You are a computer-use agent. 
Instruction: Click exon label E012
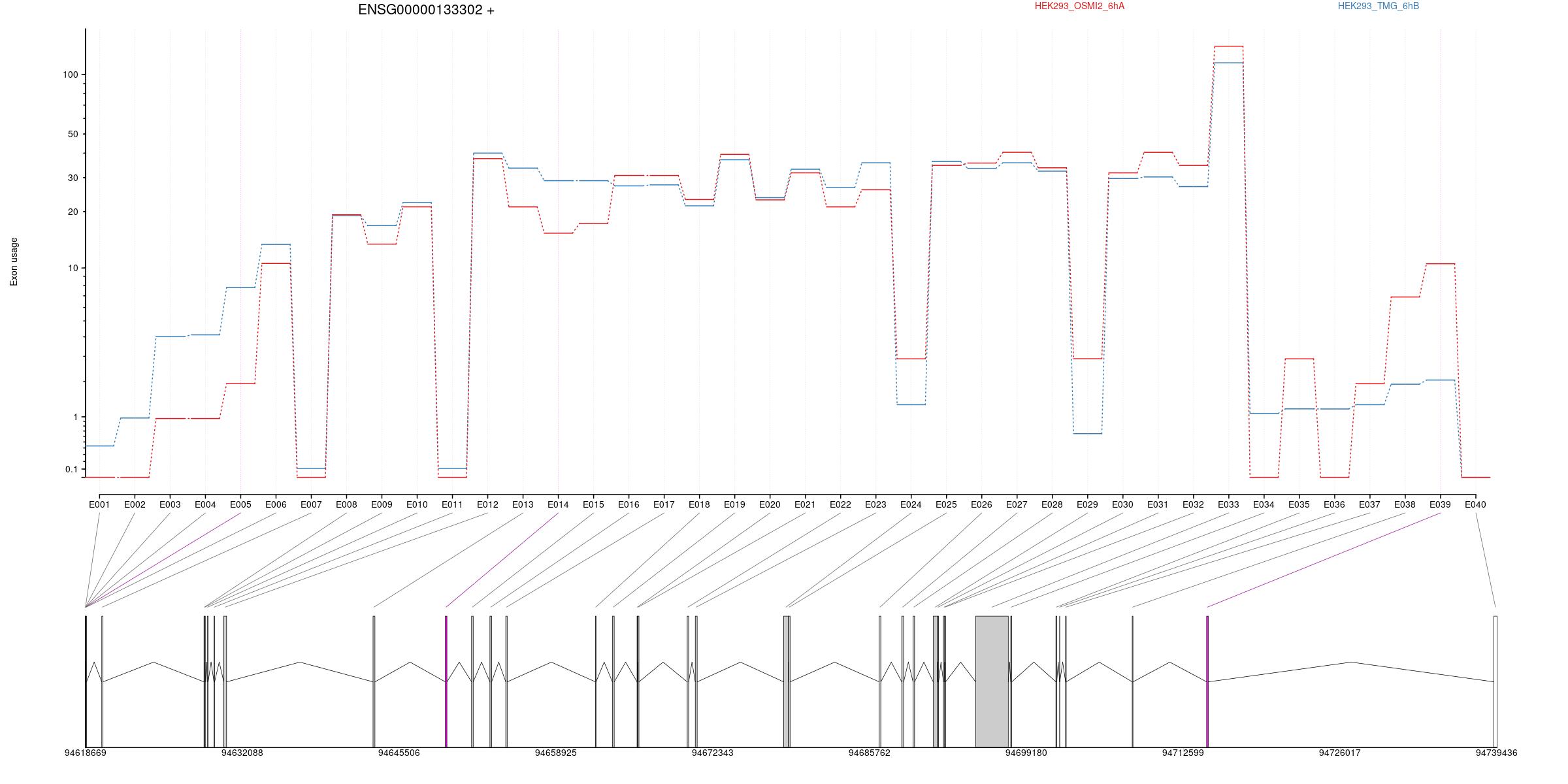click(x=487, y=504)
